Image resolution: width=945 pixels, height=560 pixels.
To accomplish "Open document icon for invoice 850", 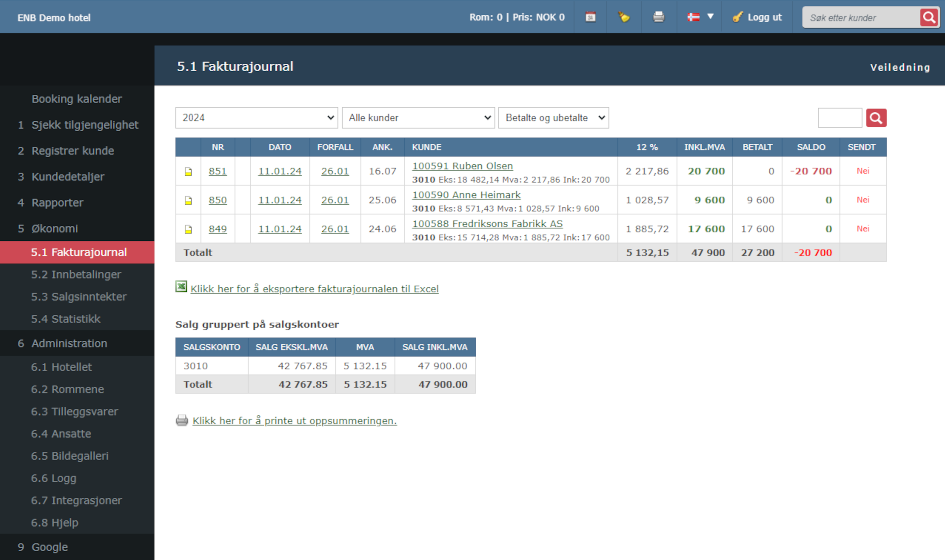I will click(x=188, y=201).
